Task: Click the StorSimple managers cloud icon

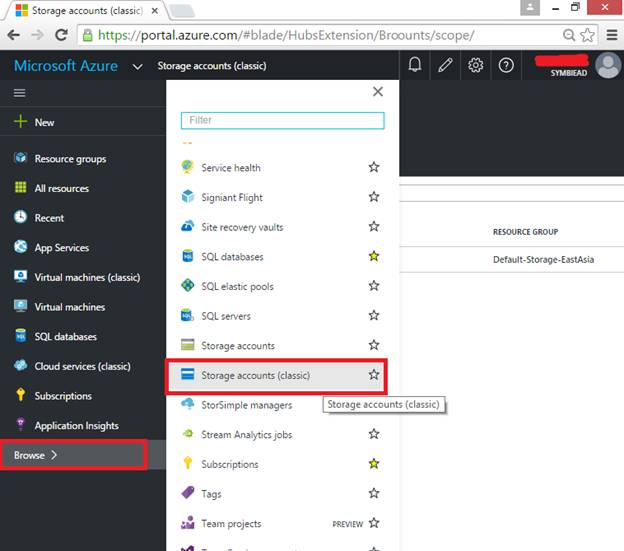Action: pos(187,404)
